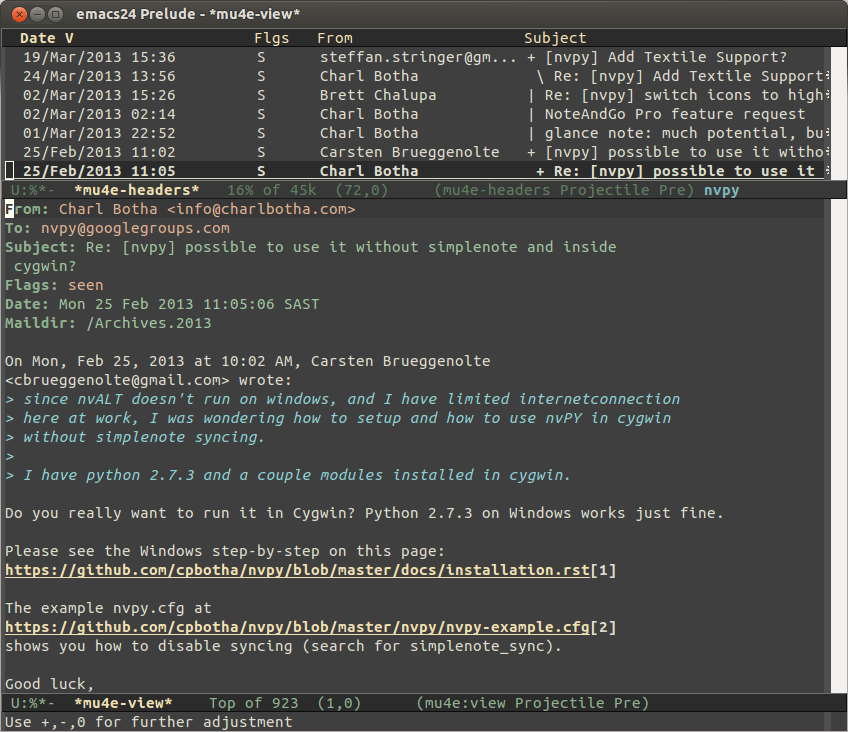Click "16% of 45k" in the headers mode line
848x732 pixels.
pos(271,190)
